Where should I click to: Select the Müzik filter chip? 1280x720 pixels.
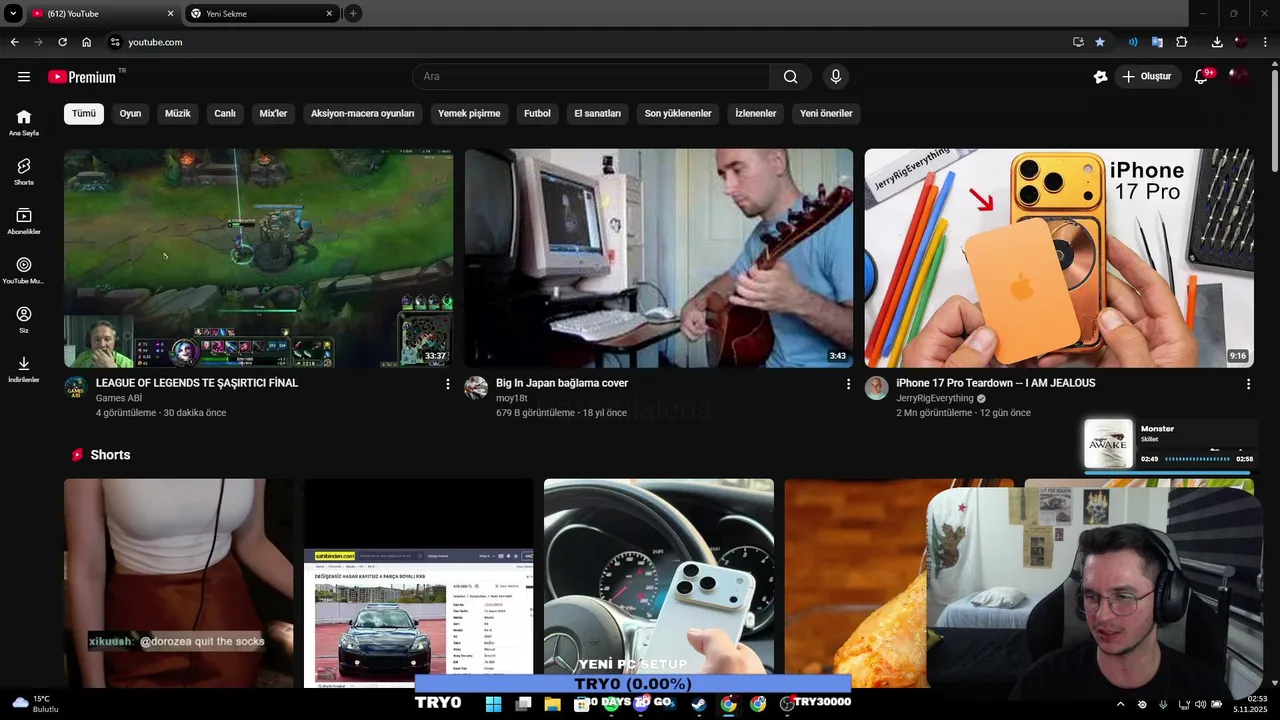click(177, 113)
